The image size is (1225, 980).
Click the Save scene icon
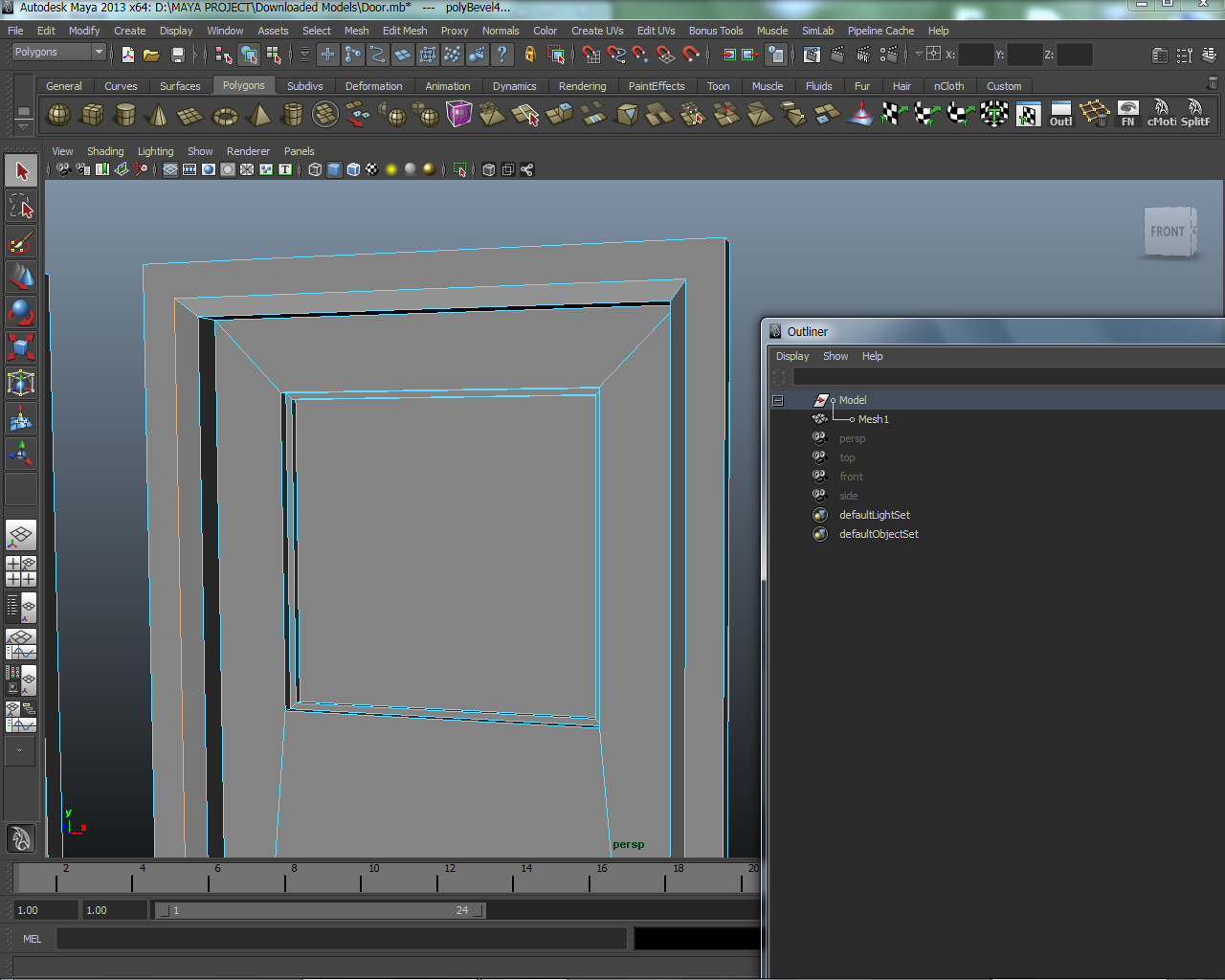click(177, 55)
